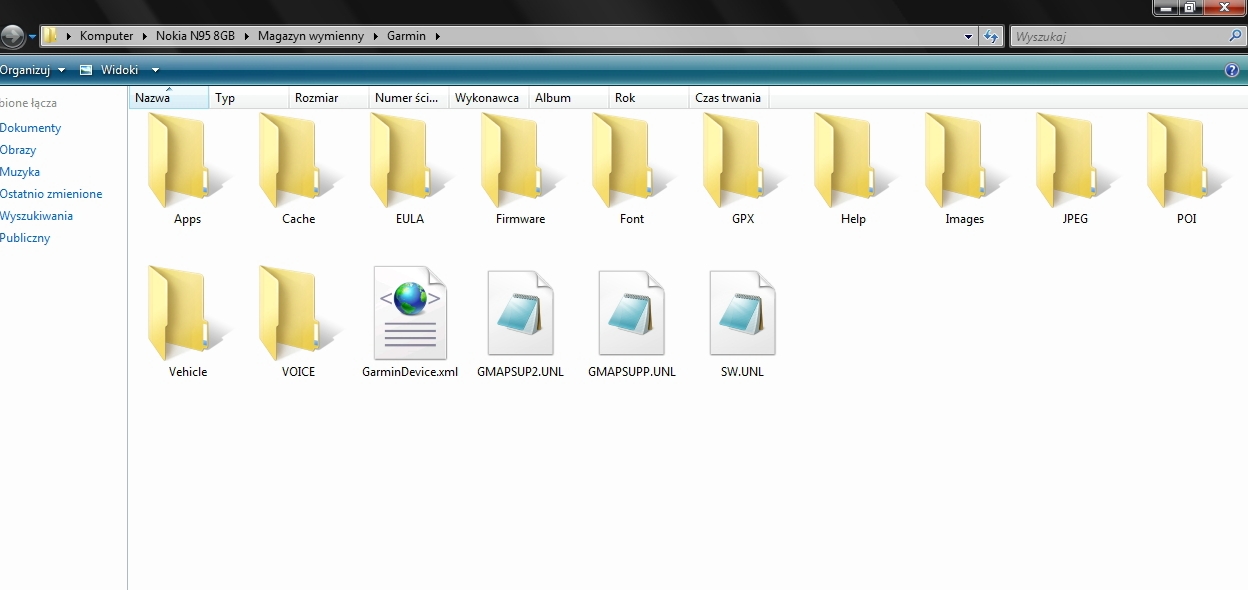Screen dimensions: 1248x590
Task: Open Muzyka favorite link
Action: 20,172
